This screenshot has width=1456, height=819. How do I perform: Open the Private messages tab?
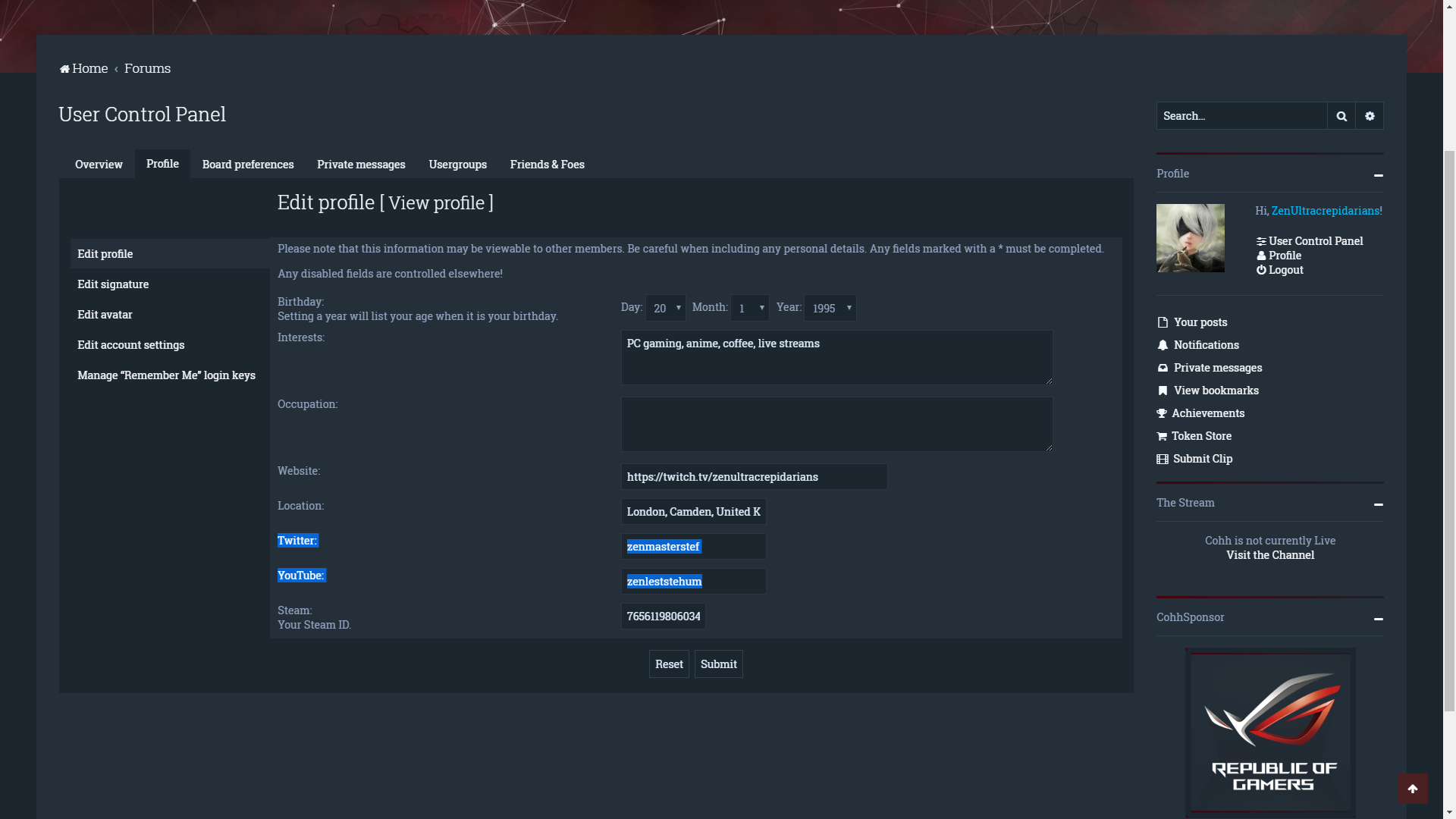click(x=361, y=165)
